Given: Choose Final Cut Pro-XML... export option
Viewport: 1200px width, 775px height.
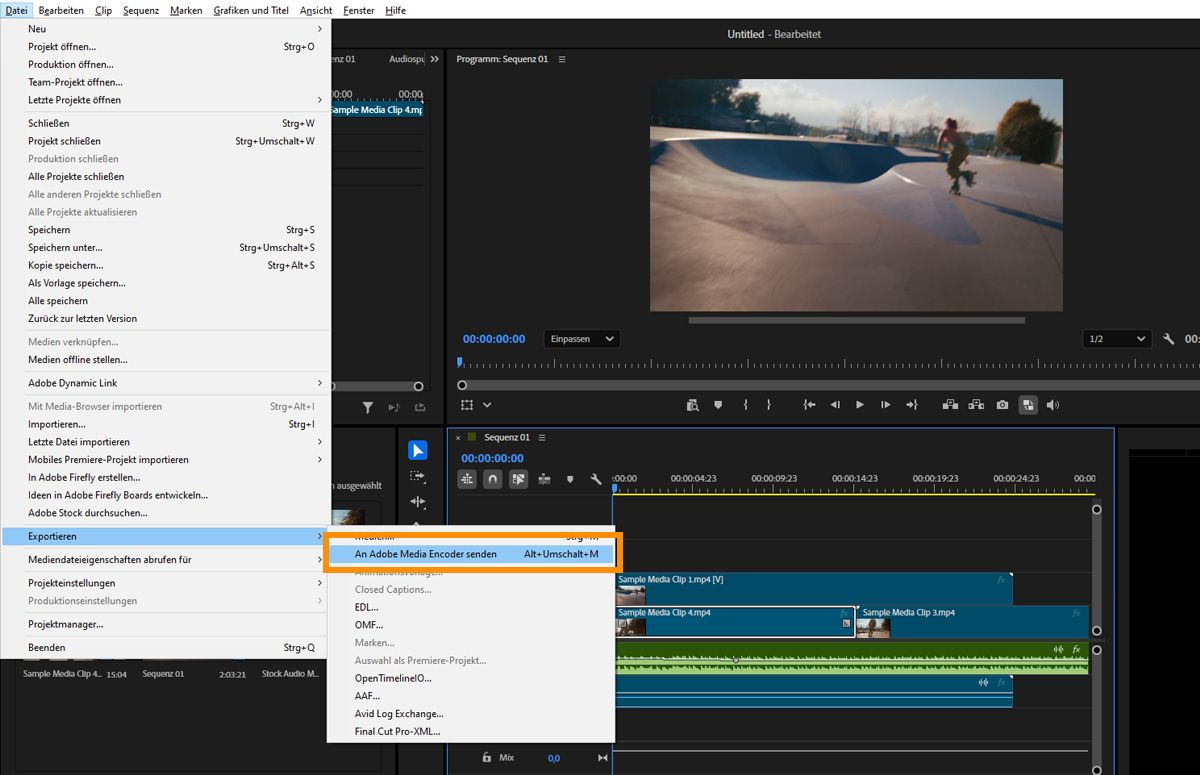Looking at the screenshot, I should (470, 732).
